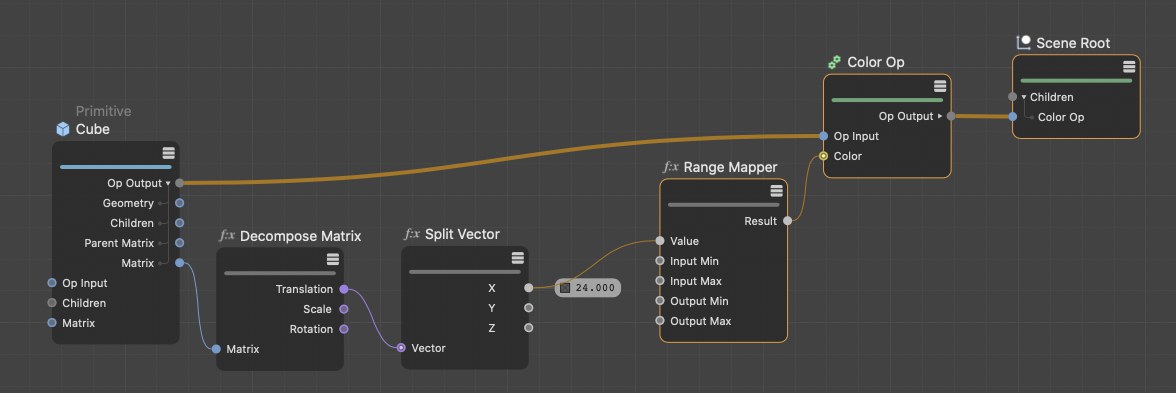Viewport: 1176px width, 393px height.
Task: Collapse the Cube Op Output group arrow
Action: pos(168,183)
